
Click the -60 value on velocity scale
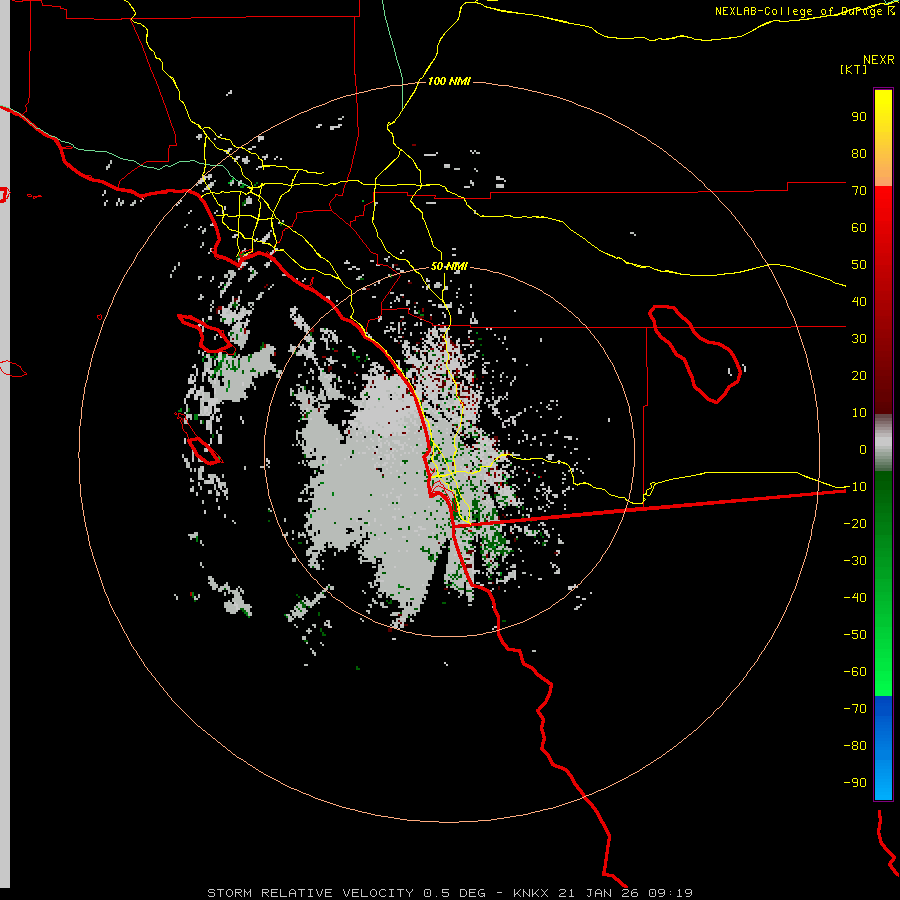pos(855,672)
